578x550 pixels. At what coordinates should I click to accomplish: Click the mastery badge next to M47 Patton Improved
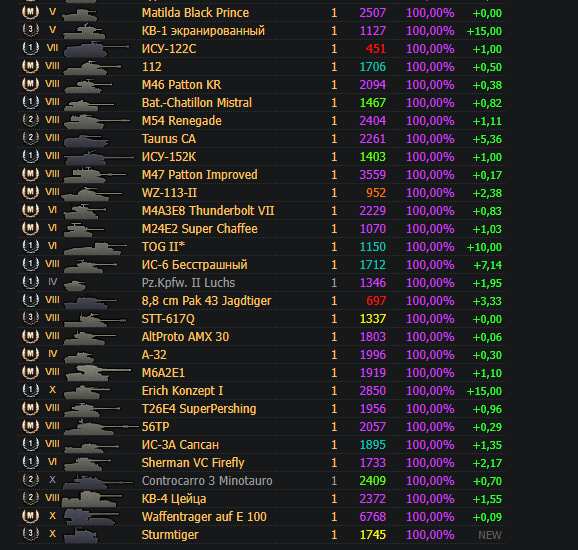pyautogui.click(x=31, y=174)
